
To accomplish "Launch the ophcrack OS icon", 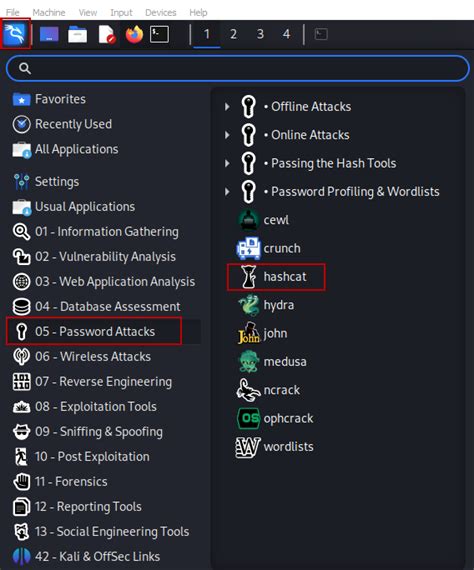I will 249,418.
